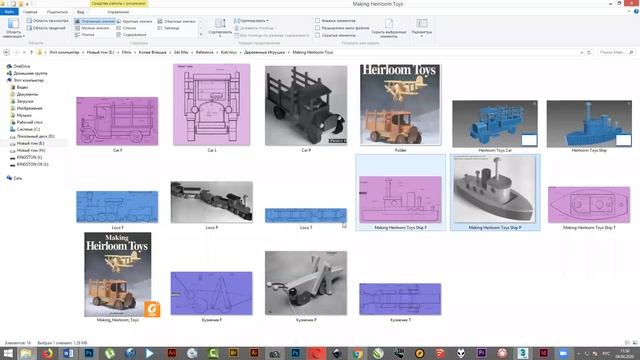Choose Обычные значки view layout

(x=176, y=21)
